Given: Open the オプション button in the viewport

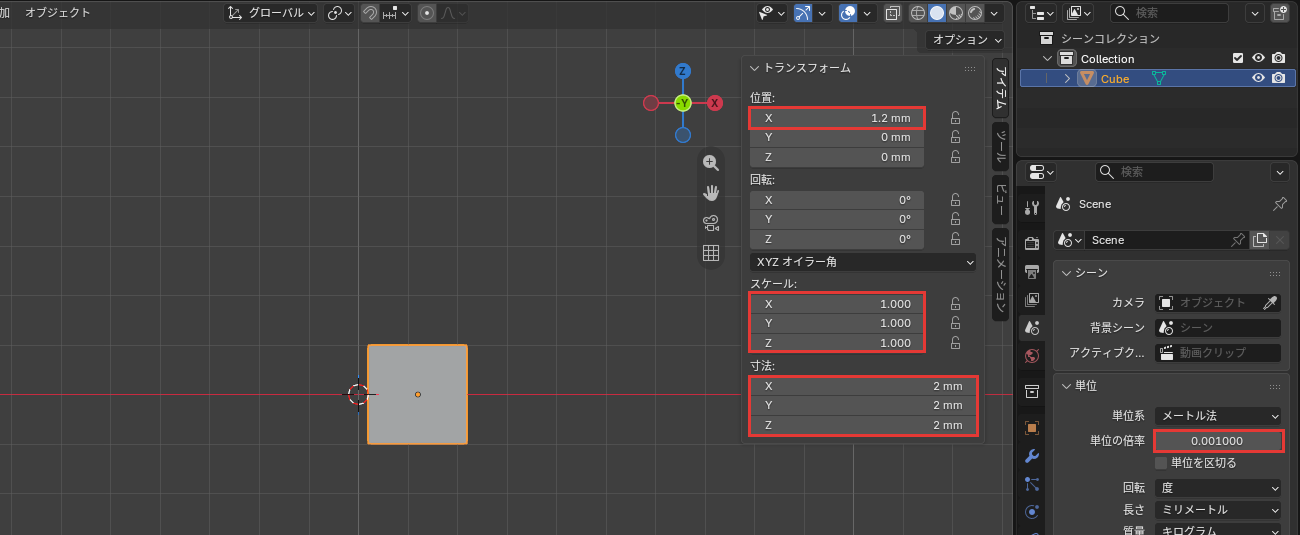Looking at the screenshot, I should (965, 40).
